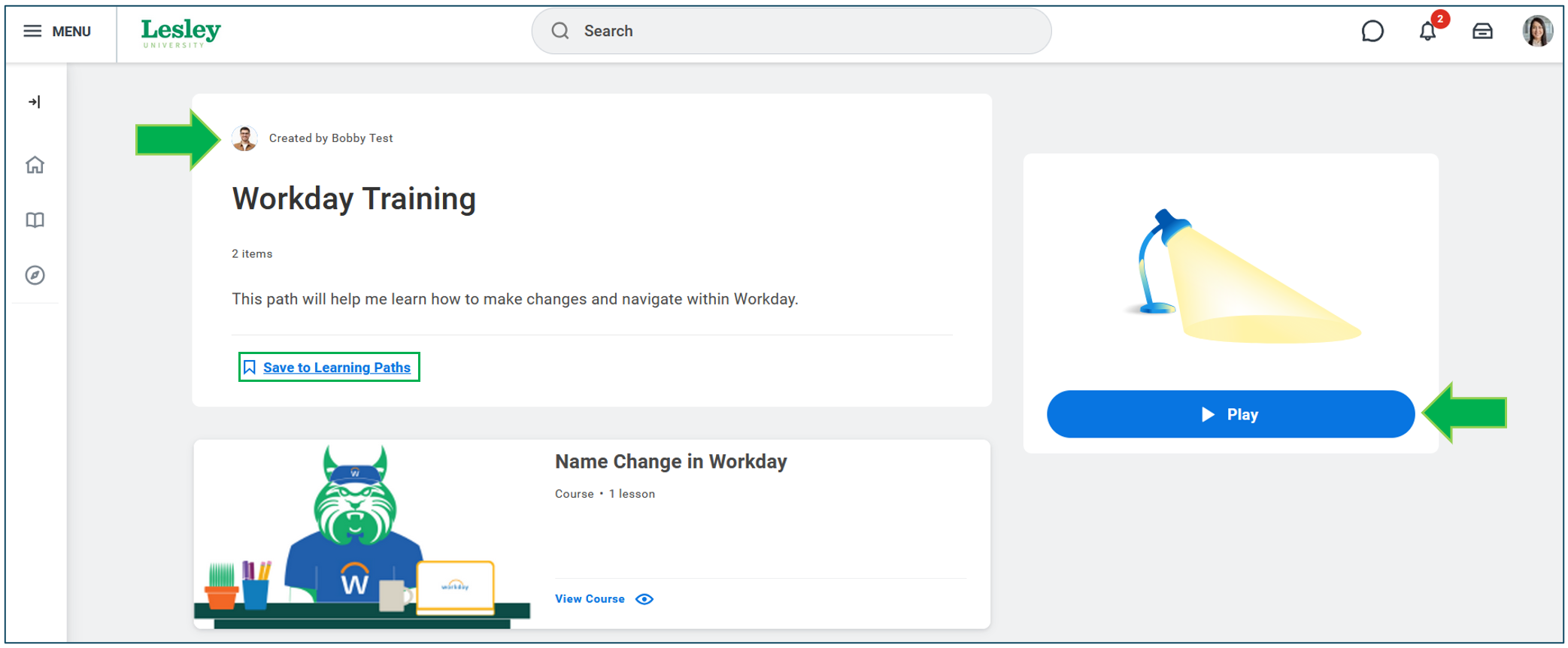1568x648 pixels.
Task: Click the magnifying glass search icon
Action: tap(560, 31)
